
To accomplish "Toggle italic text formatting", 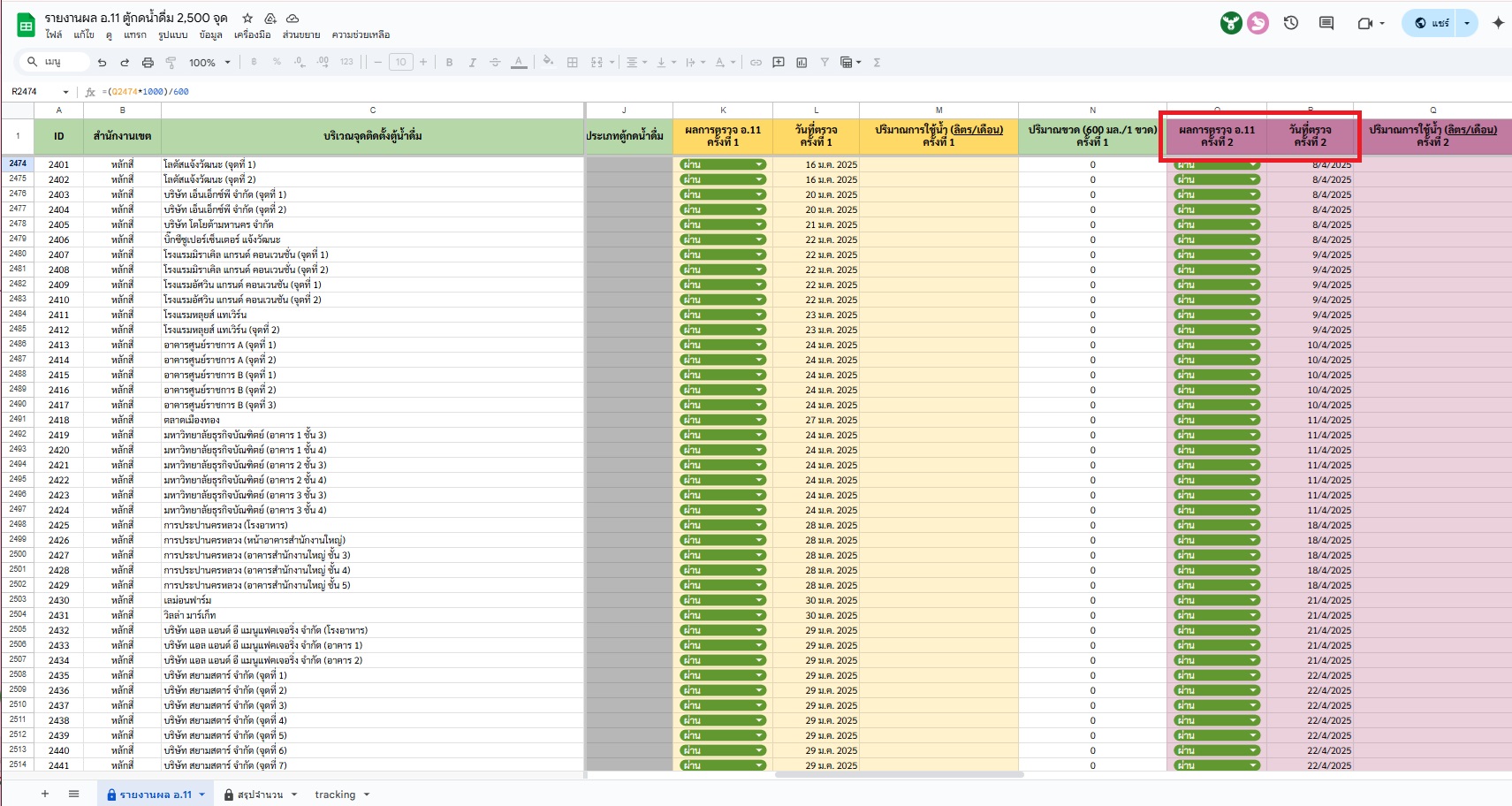I will coord(472,63).
